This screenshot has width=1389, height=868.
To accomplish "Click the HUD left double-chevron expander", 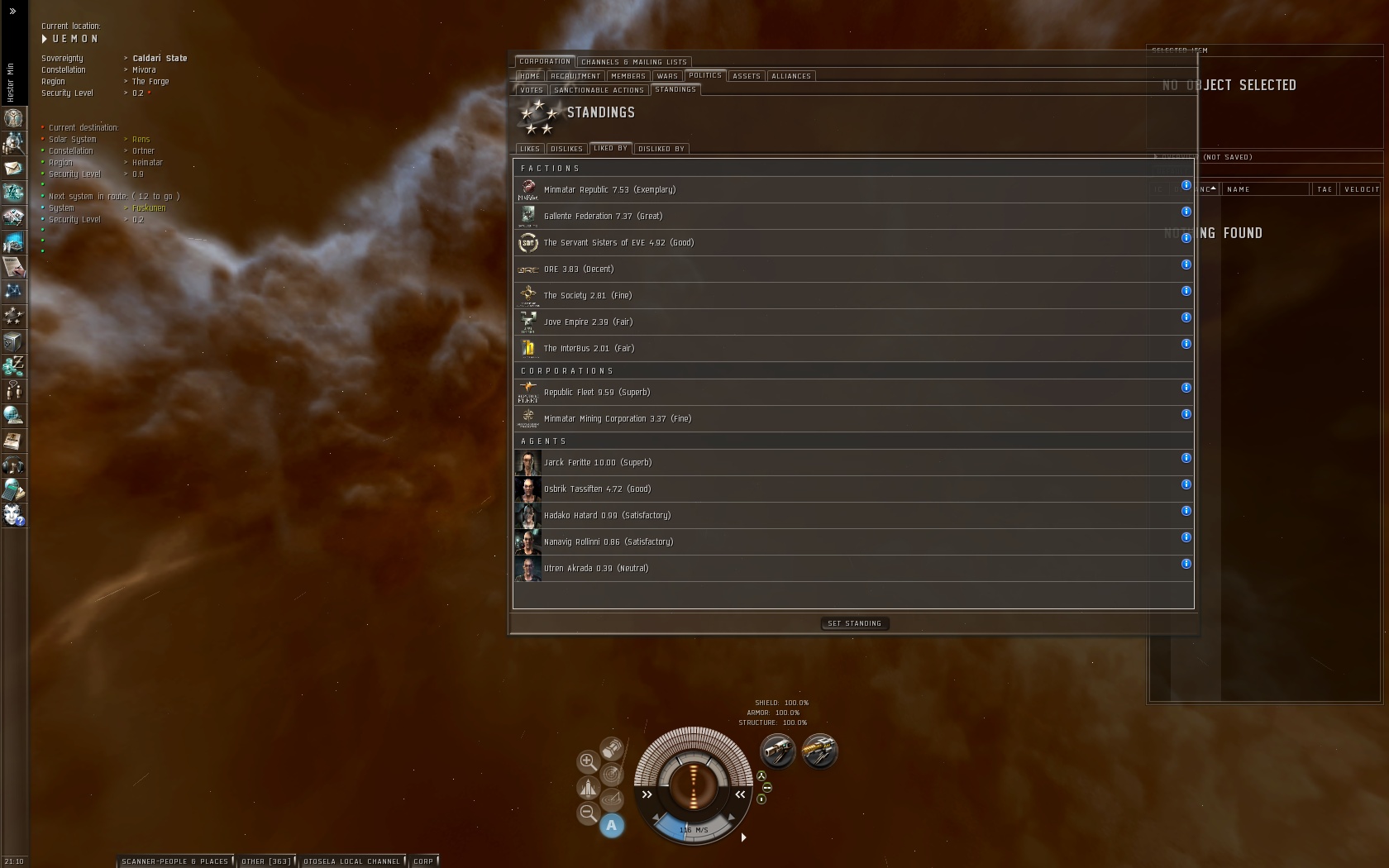I will click(x=647, y=794).
